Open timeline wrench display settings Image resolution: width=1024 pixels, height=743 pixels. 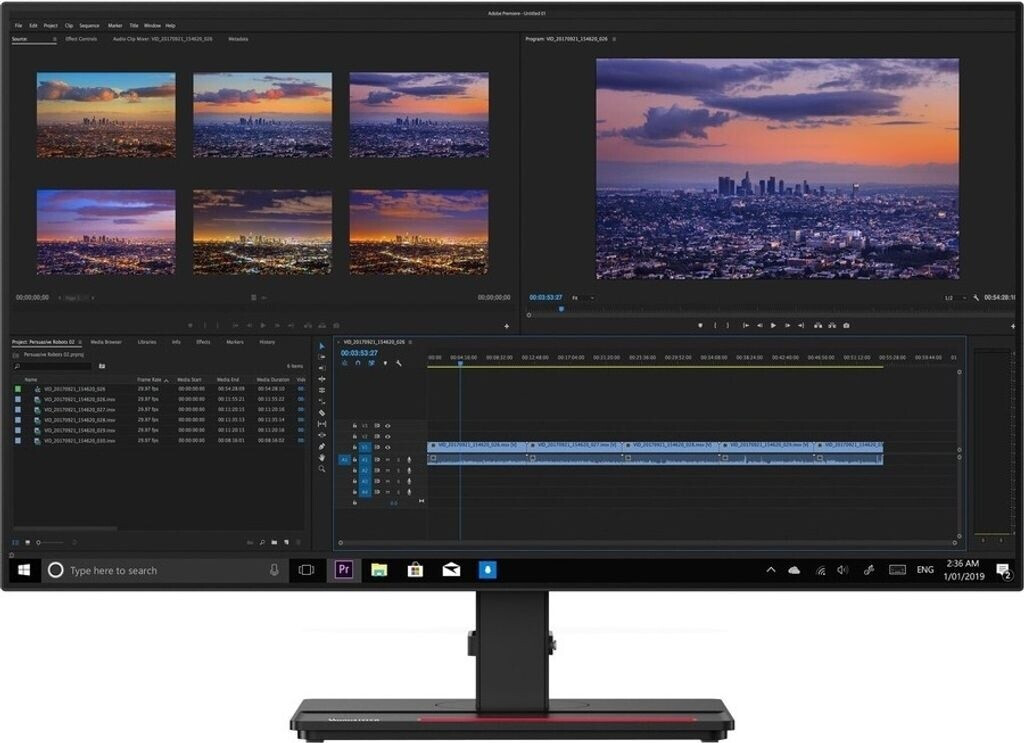tap(398, 363)
